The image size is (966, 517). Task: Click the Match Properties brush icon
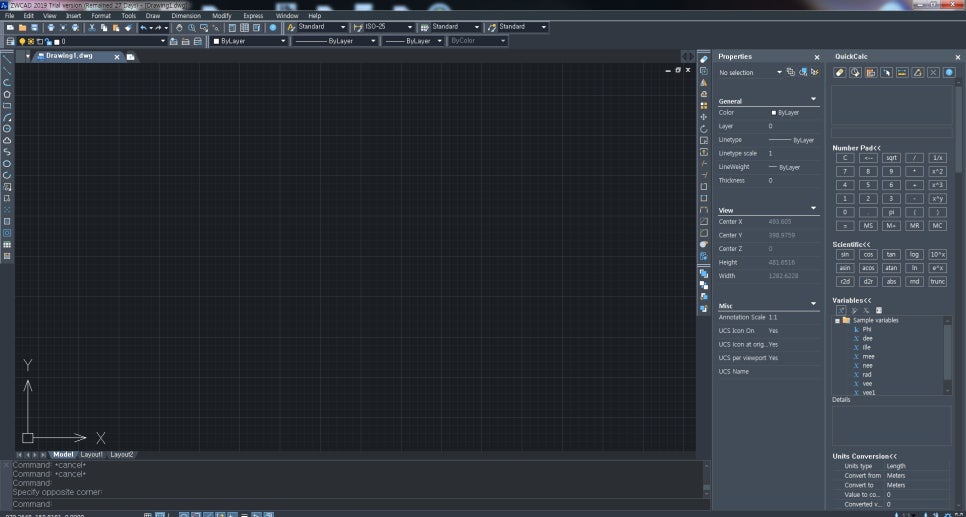[x=128, y=28]
